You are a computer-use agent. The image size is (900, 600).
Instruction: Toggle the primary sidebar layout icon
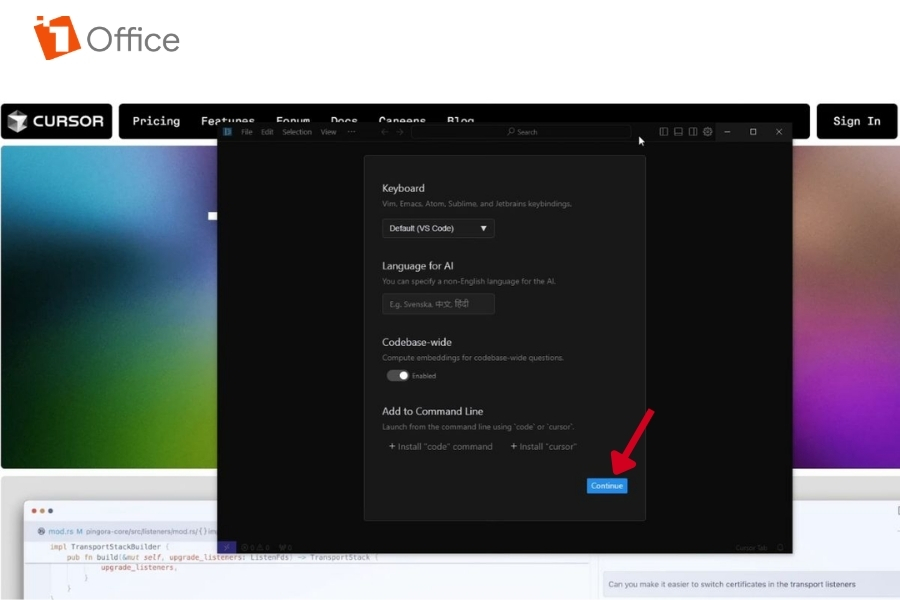pyautogui.click(x=664, y=131)
